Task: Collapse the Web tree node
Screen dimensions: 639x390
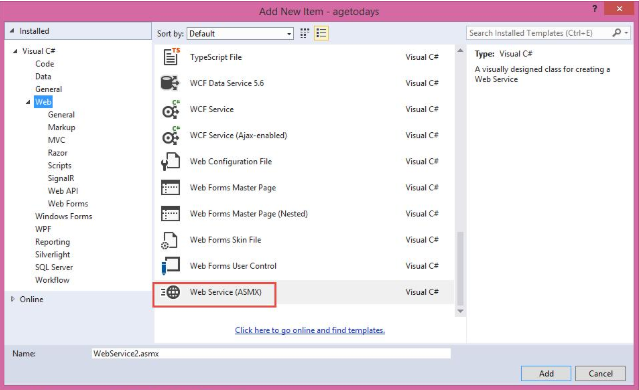Action: [x=28, y=102]
